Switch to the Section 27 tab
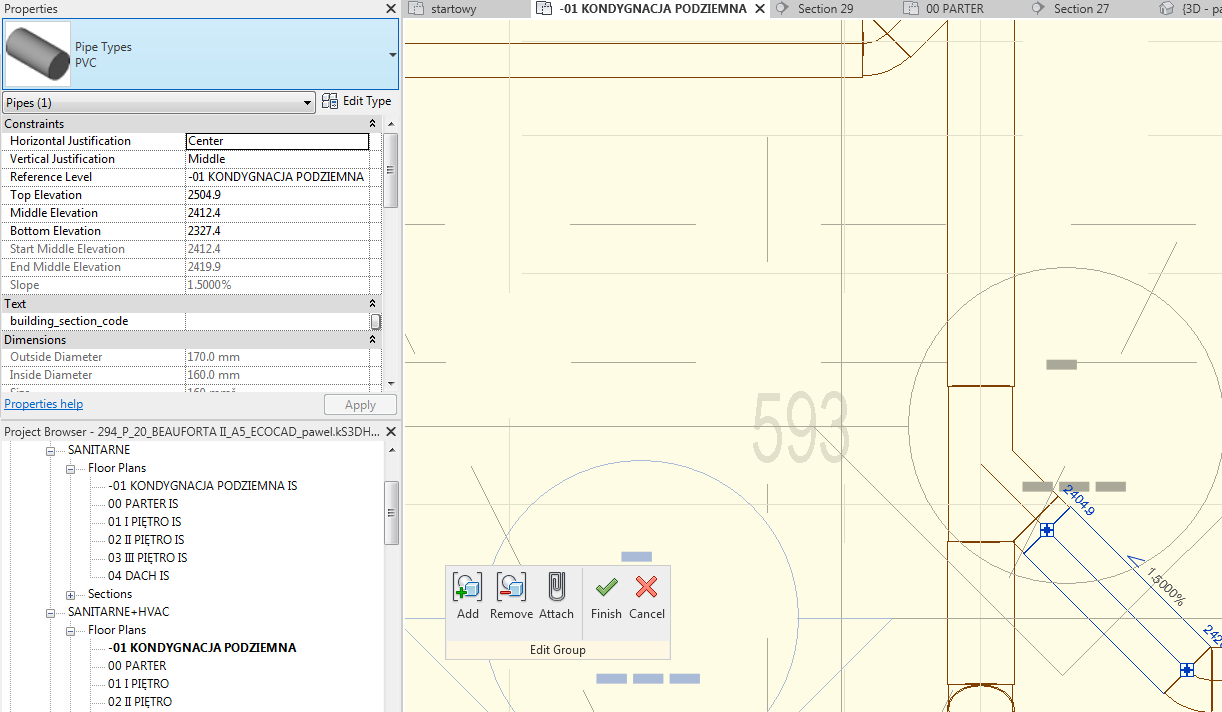The image size is (1222, 712). [1081, 9]
